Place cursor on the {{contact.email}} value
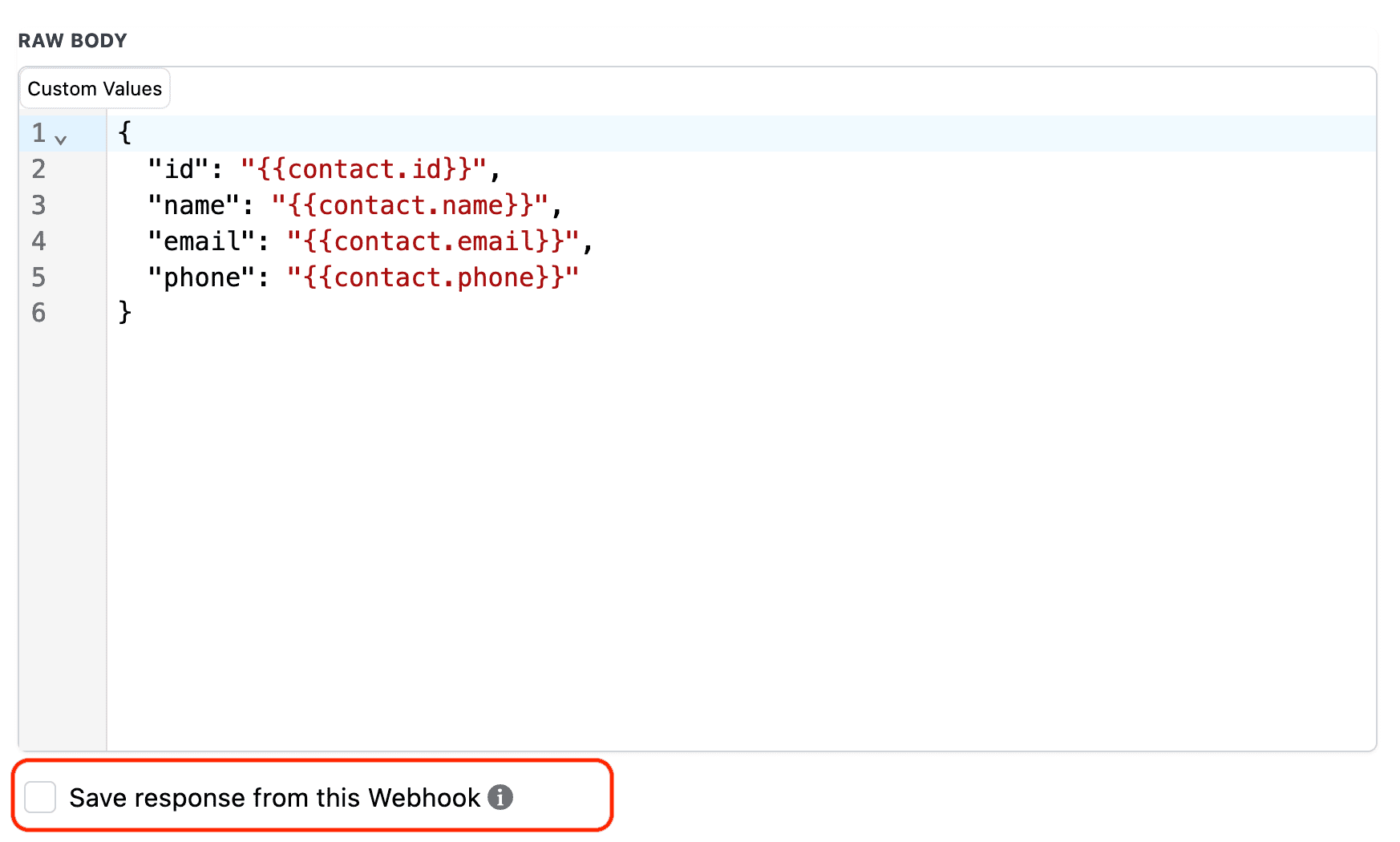Screen dimensions: 1400x842 click(433, 241)
